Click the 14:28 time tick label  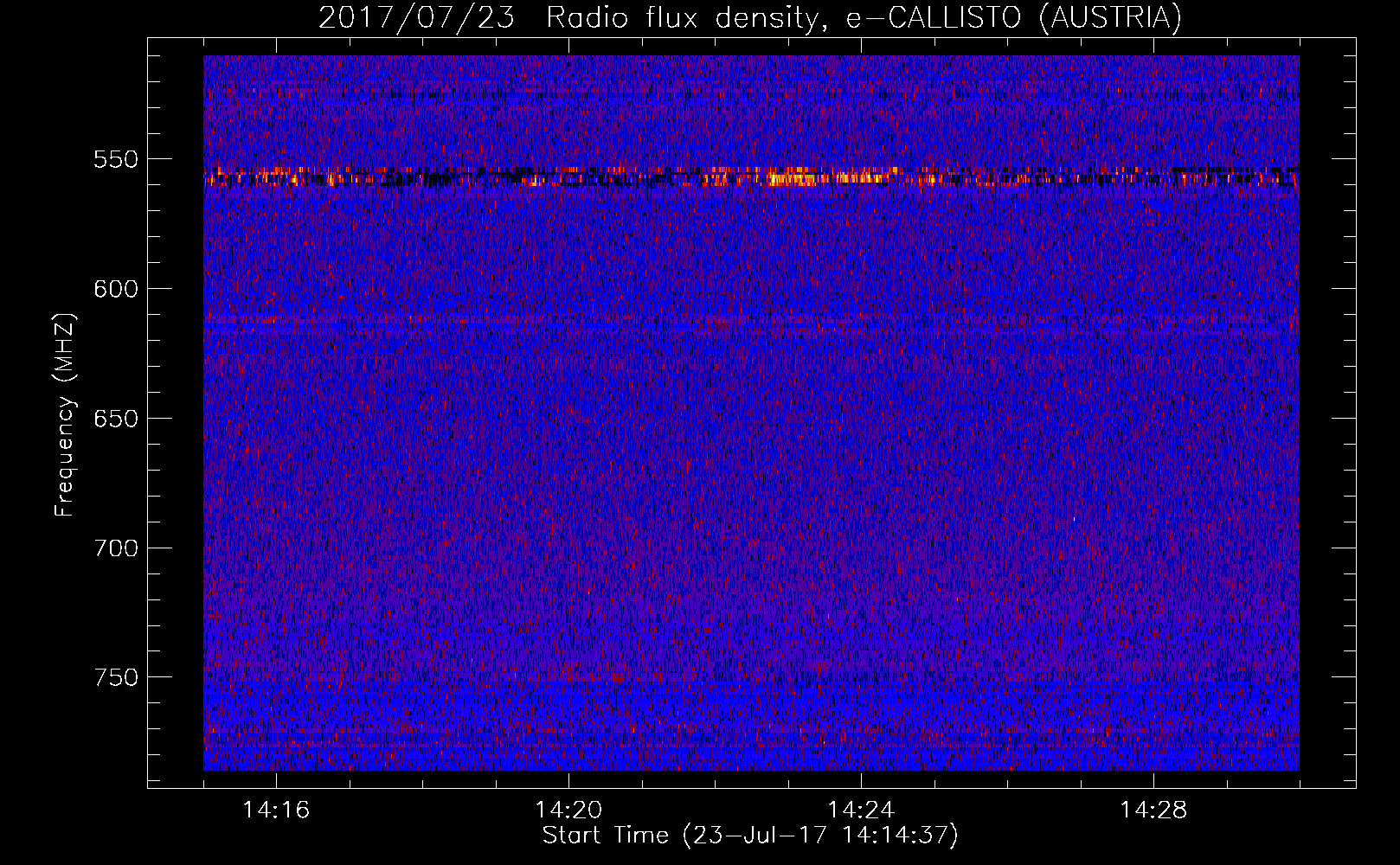(1153, 811)
